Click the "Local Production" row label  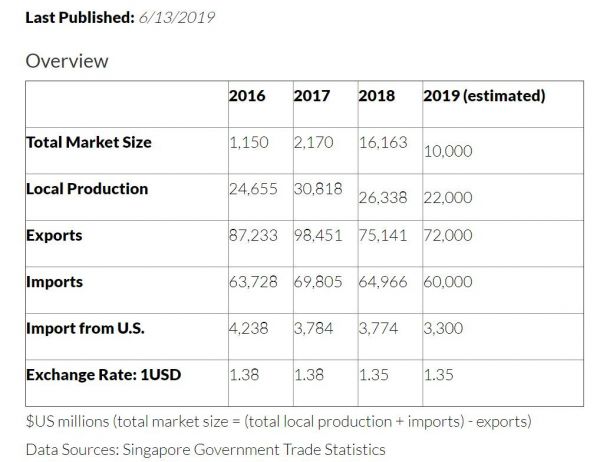tap(87, 188)
